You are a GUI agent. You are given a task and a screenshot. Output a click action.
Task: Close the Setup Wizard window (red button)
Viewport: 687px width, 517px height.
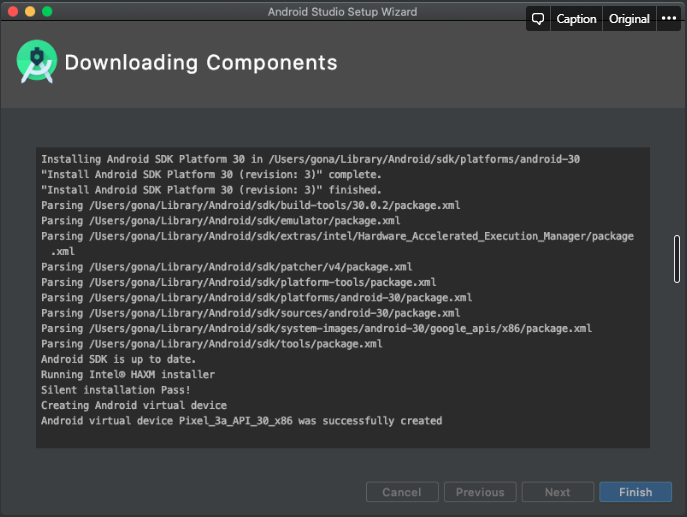point(13,11)
